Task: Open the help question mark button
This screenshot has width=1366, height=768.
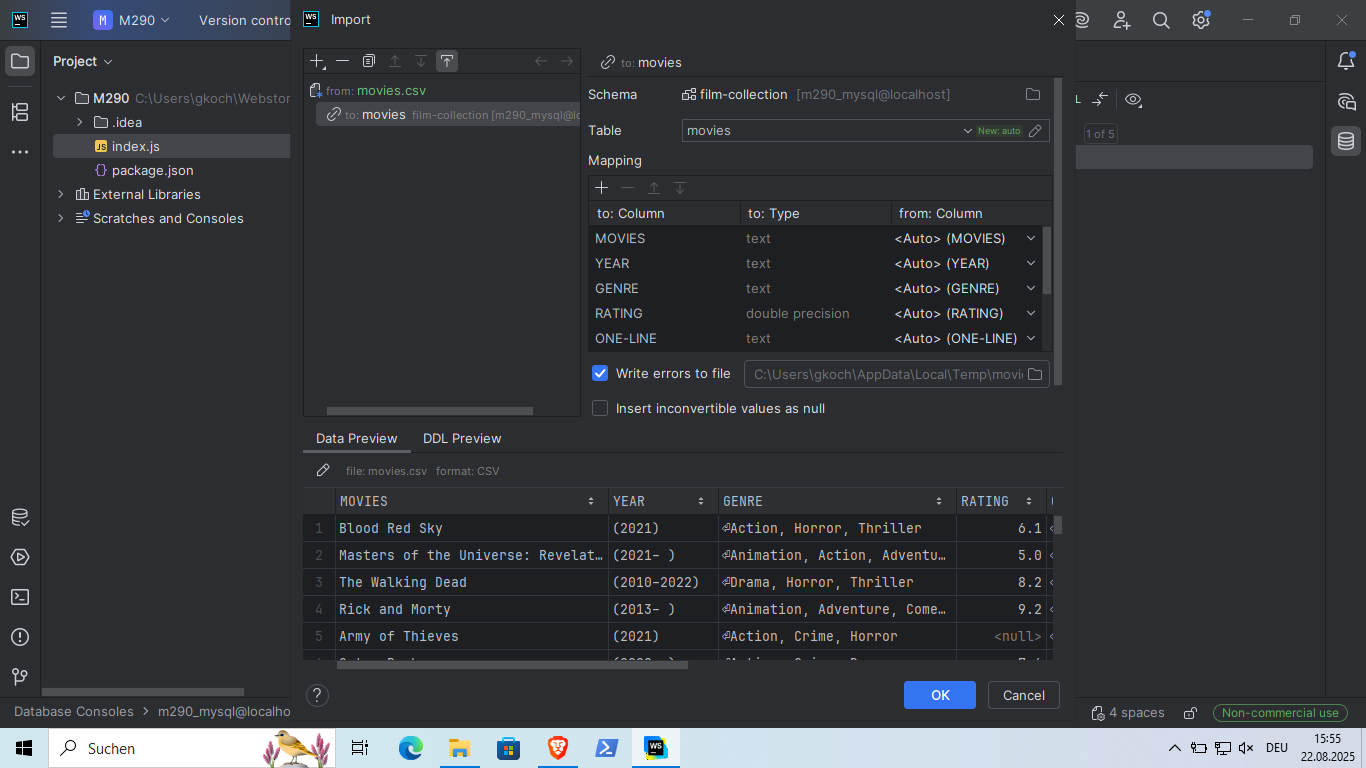Action: (x=318, y=695)
